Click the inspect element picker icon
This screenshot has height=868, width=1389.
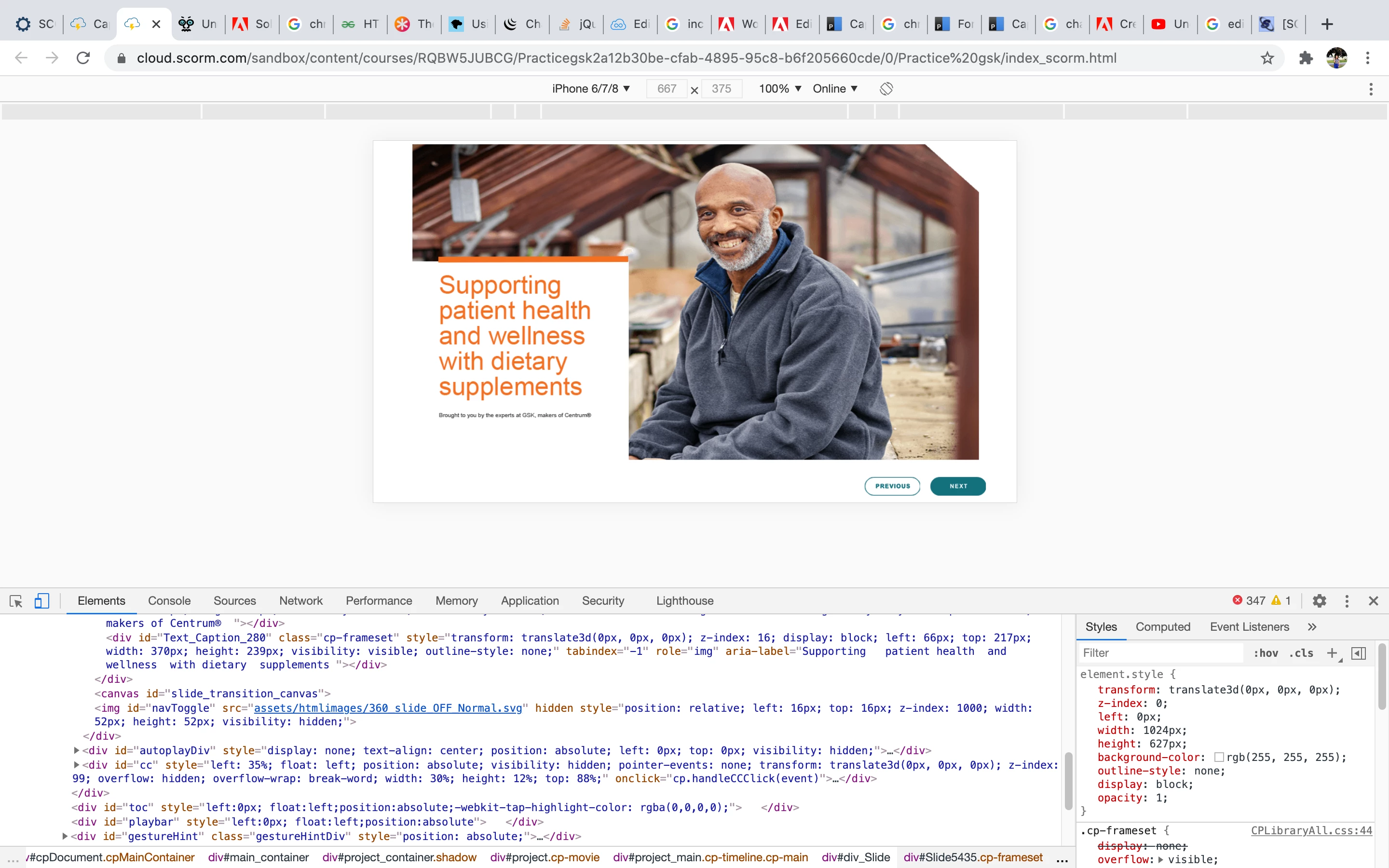pos(16,601)
